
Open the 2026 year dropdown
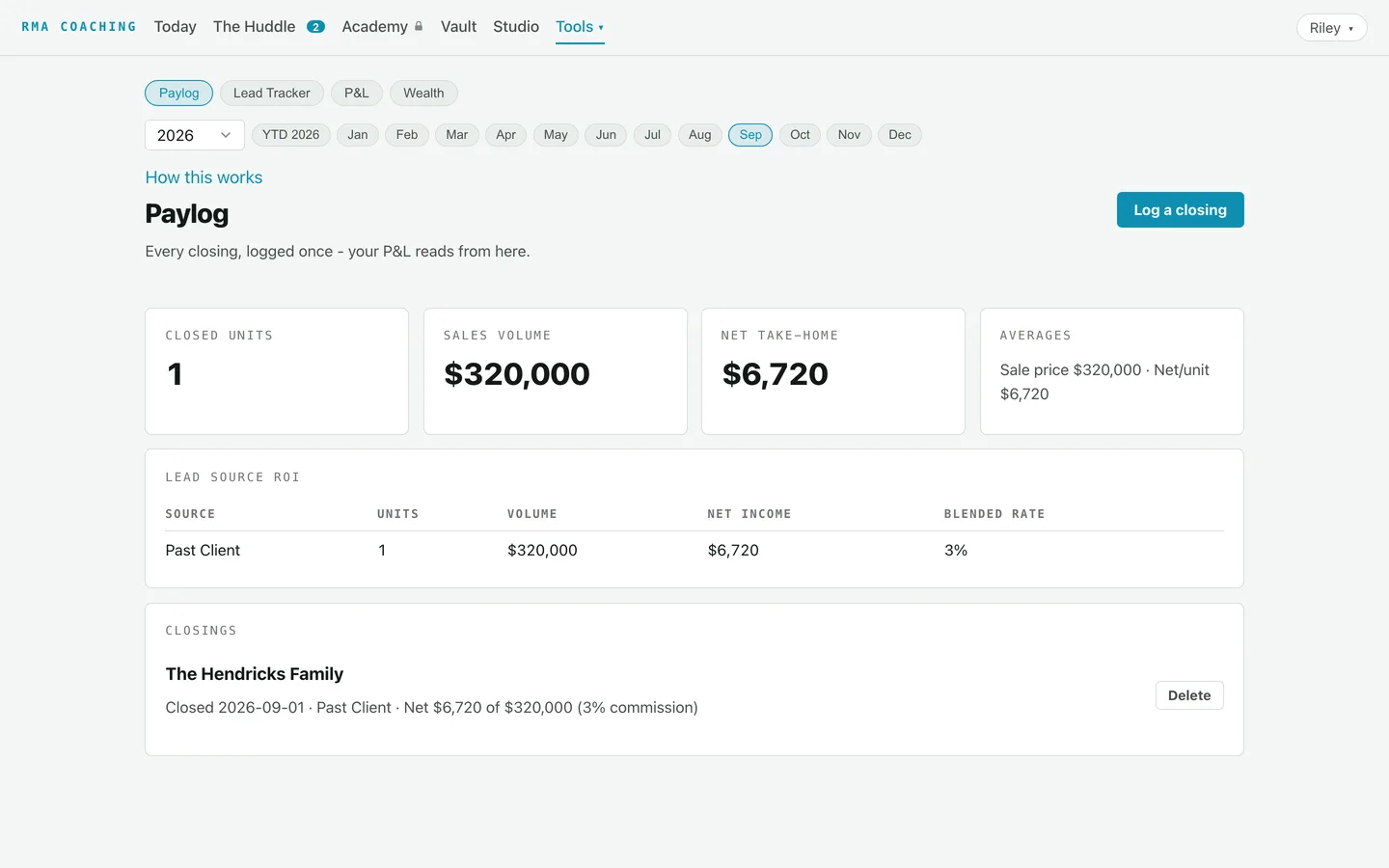pos(194,135)
